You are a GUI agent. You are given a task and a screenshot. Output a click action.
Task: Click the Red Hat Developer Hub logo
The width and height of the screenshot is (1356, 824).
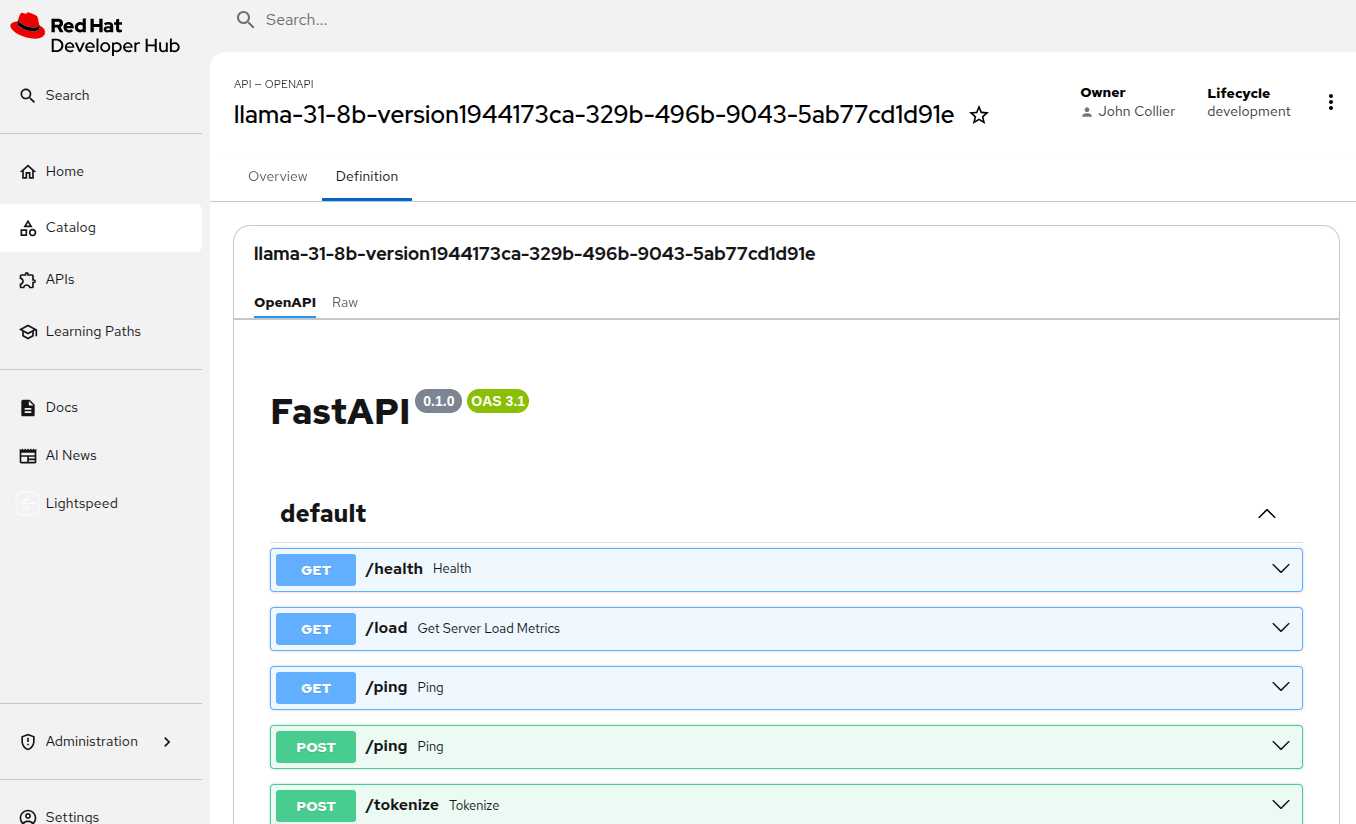point(95,35)
